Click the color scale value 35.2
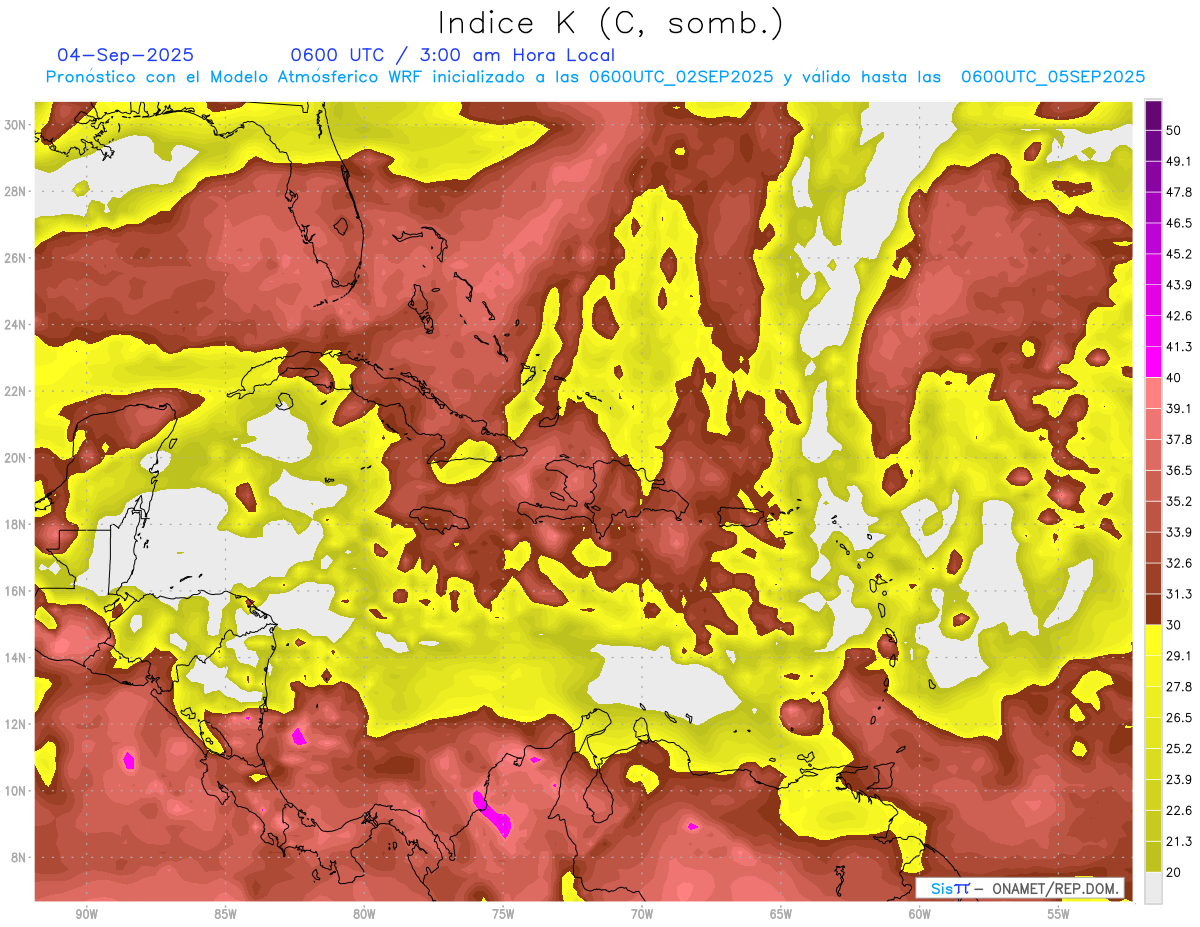 (1179, 502)
